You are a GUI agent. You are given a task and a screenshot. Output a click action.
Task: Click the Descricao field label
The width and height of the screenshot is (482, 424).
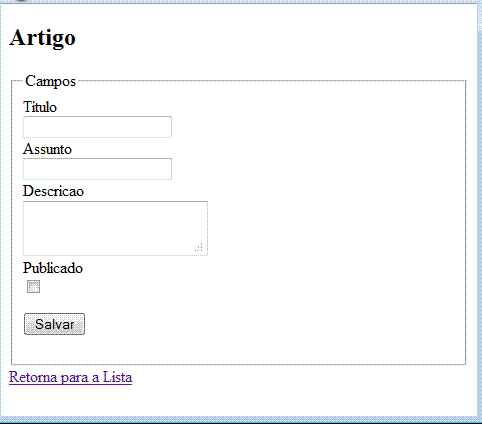coord(53,191)
